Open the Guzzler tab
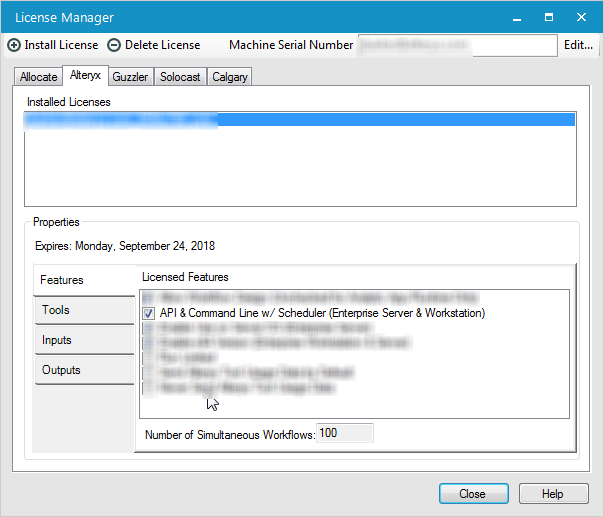 [130, 77]
